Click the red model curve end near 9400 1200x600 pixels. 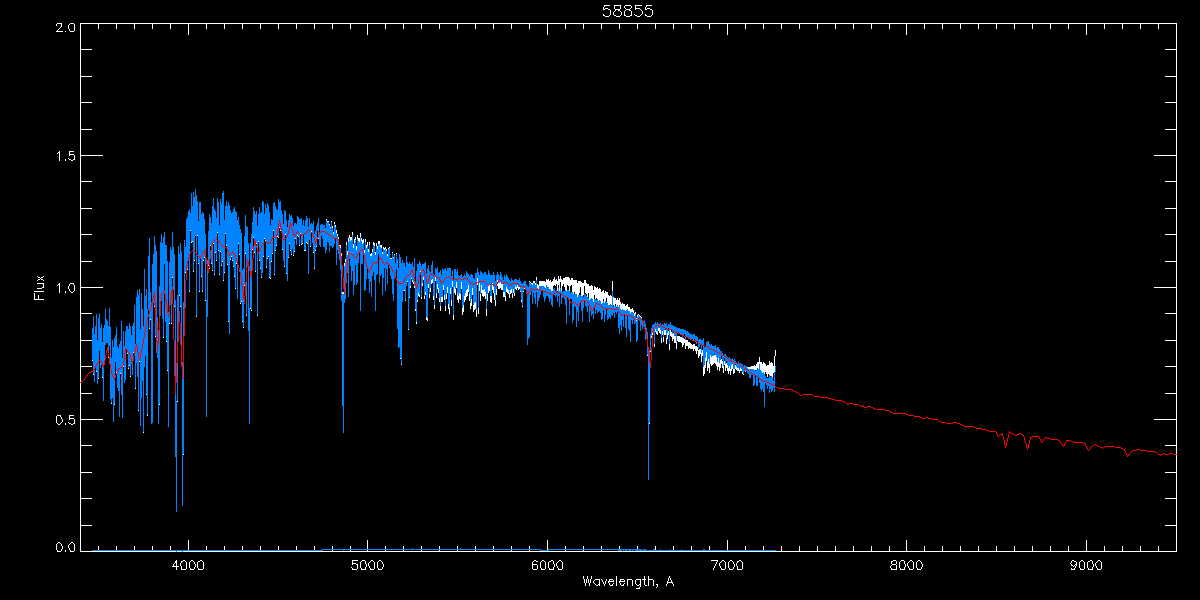point(1165,454)
